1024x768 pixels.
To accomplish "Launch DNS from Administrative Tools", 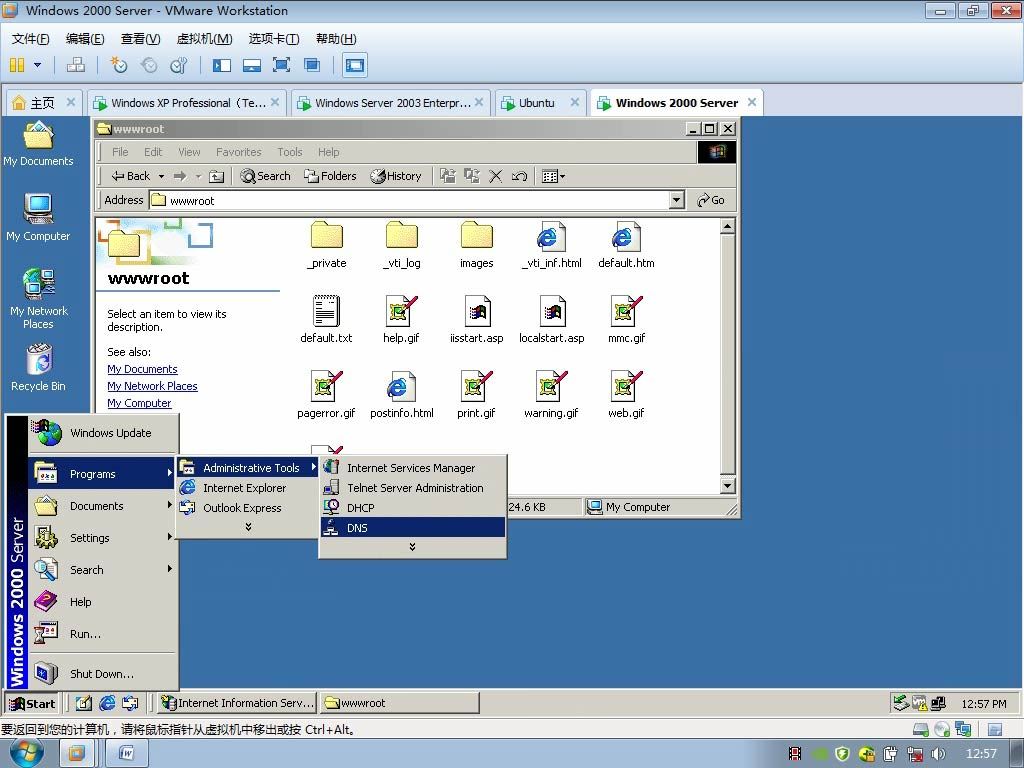I will pyautogui.click(x=413, y=528).
